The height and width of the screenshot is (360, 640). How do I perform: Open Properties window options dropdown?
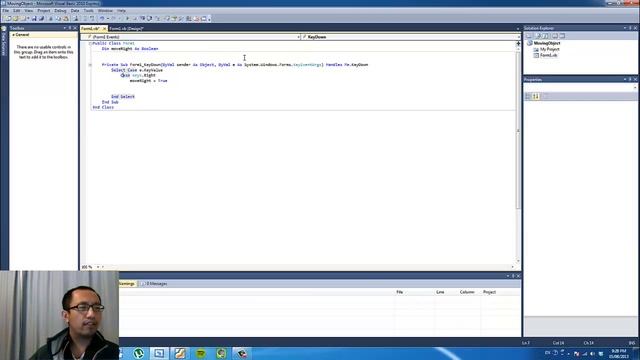[x=625, y=80]
